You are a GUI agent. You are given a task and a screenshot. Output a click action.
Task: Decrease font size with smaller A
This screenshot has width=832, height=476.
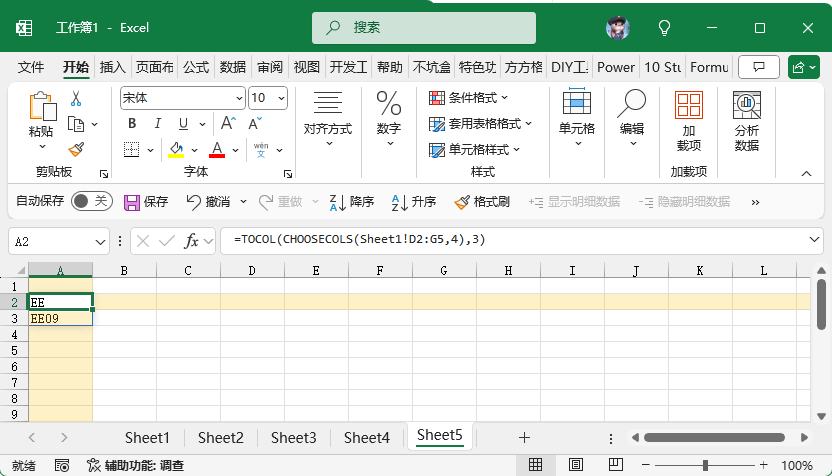tap(255, 124)
